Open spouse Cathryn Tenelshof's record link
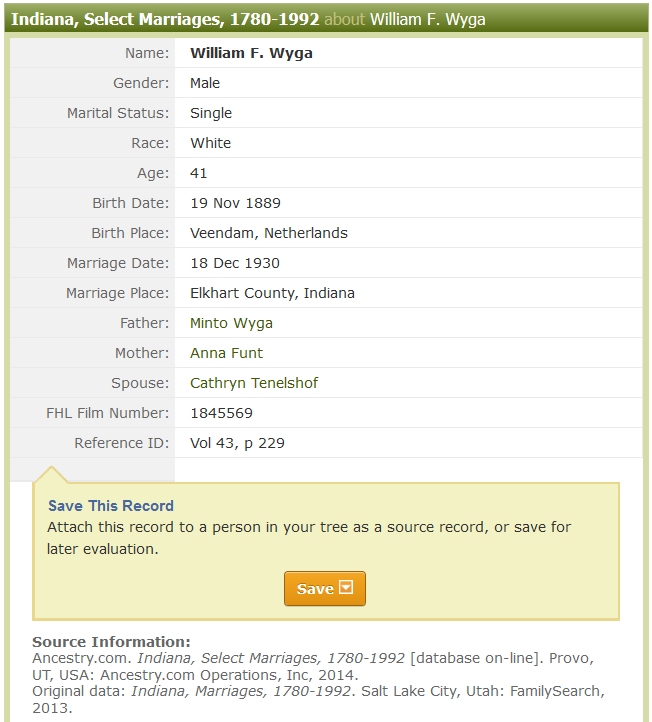This screenshot has height=722, width=652. 254,383
